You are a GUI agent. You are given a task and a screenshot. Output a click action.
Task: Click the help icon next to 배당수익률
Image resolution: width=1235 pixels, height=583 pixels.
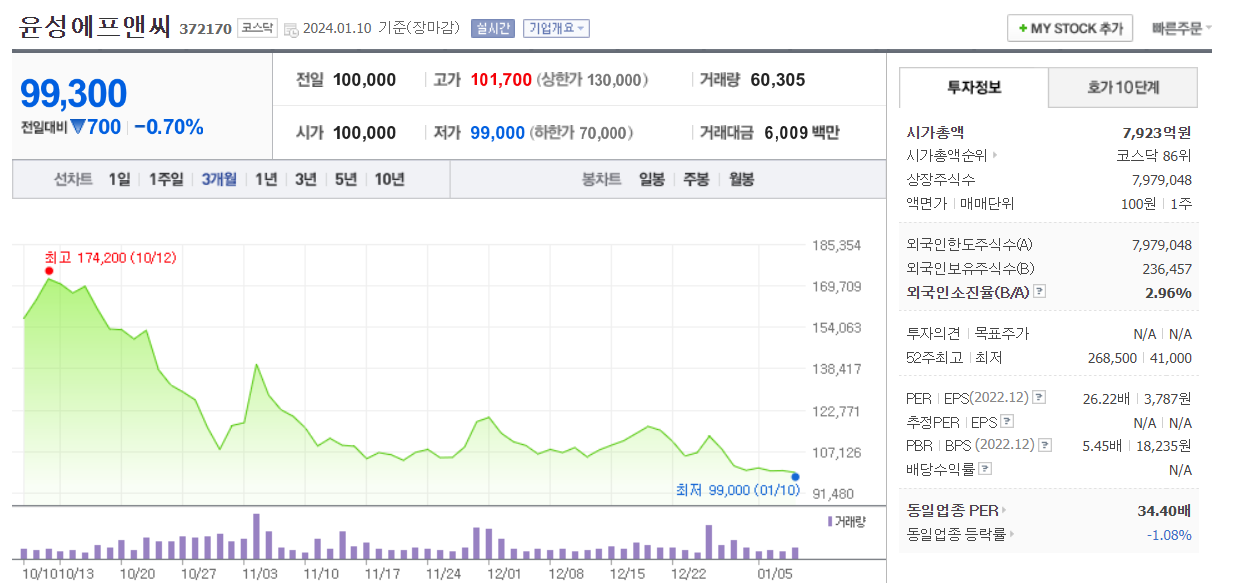click(986, 469)
